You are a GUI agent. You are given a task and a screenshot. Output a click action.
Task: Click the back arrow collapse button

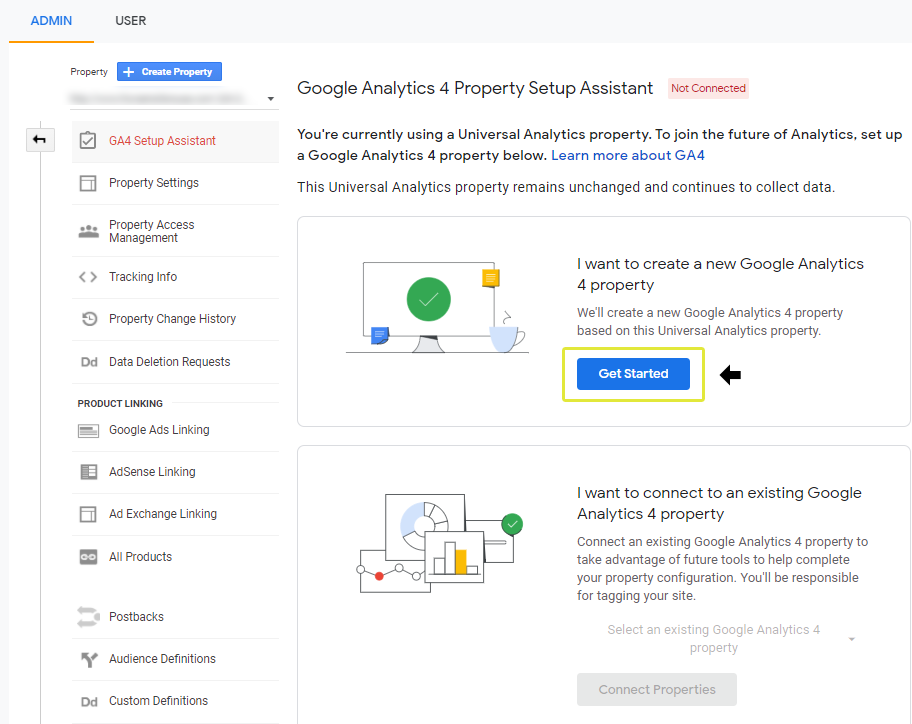coord(40,140)
